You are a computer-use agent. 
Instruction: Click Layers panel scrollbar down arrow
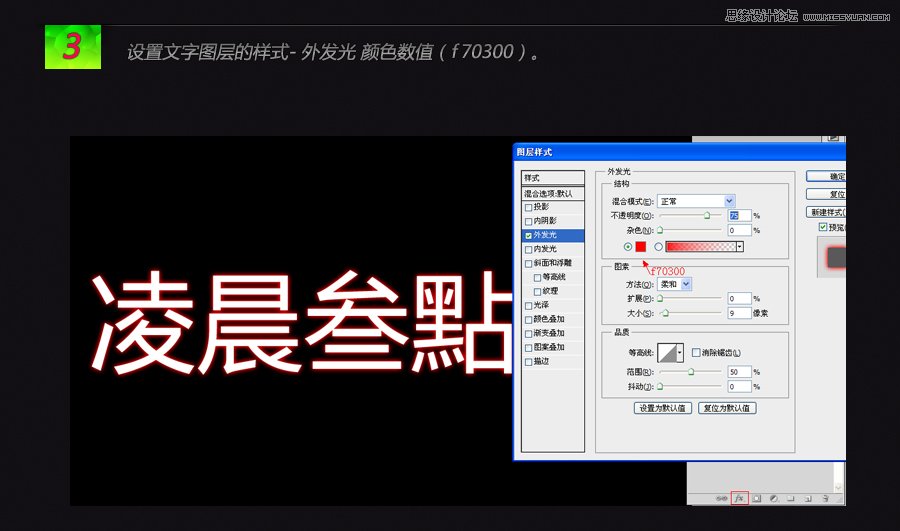click(x=838, y=488)
